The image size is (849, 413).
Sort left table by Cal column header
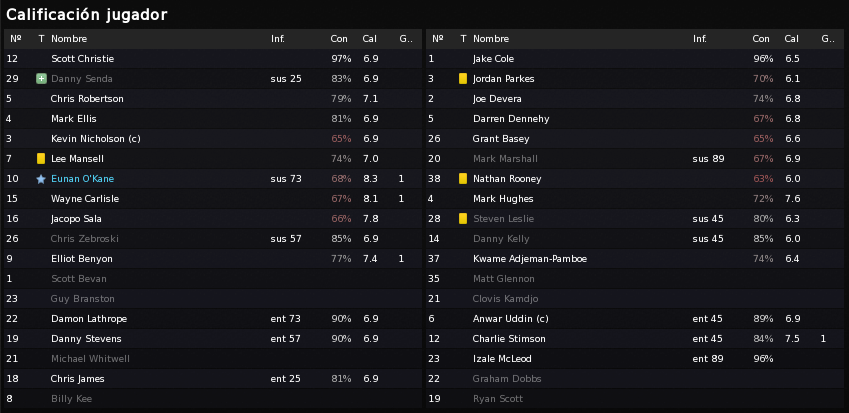click(370, 39)
